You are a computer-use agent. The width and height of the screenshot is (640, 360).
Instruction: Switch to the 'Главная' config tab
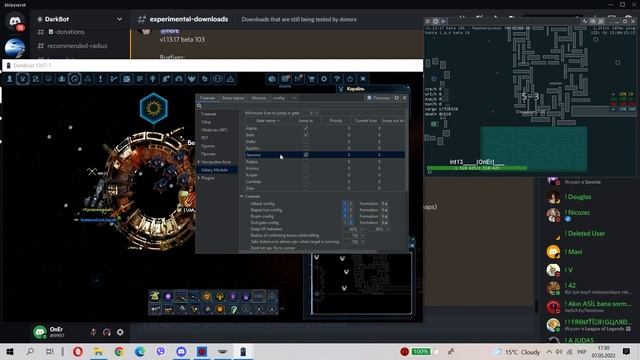[207, 98]
